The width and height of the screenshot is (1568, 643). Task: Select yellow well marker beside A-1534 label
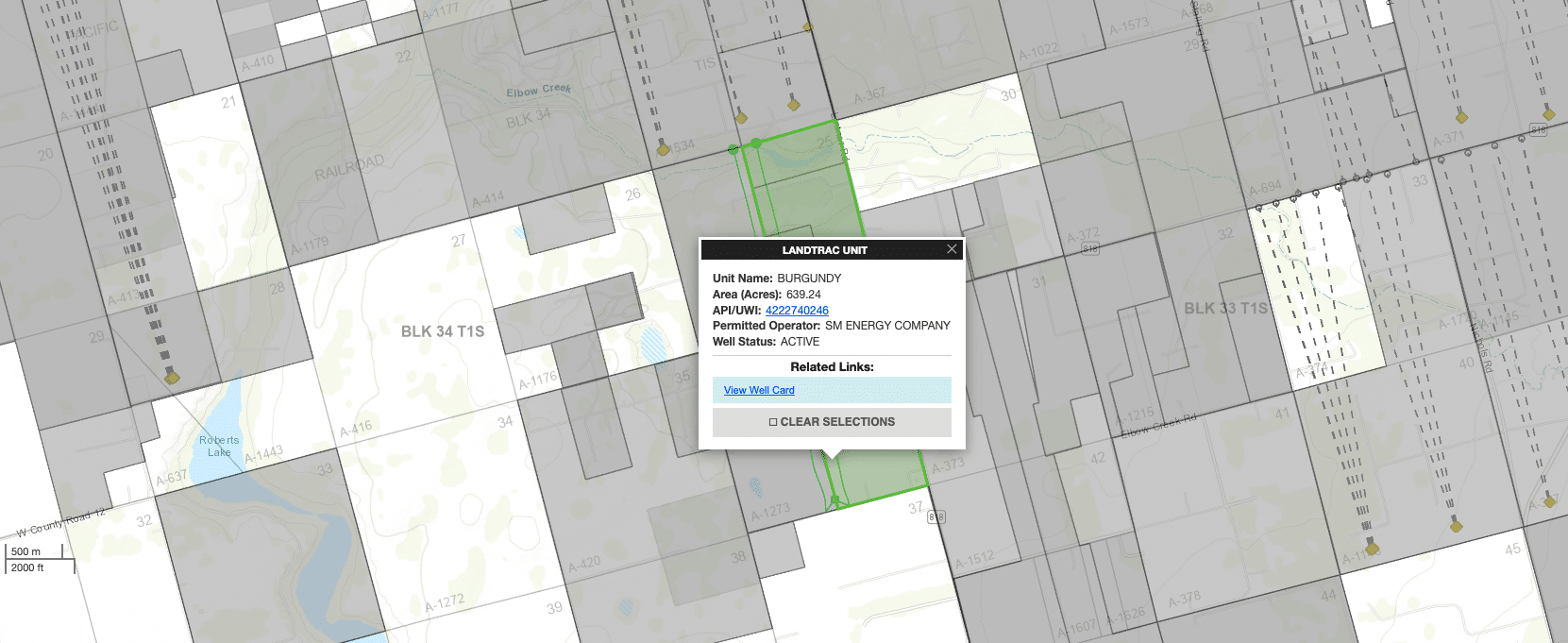[x=663, y=149]
